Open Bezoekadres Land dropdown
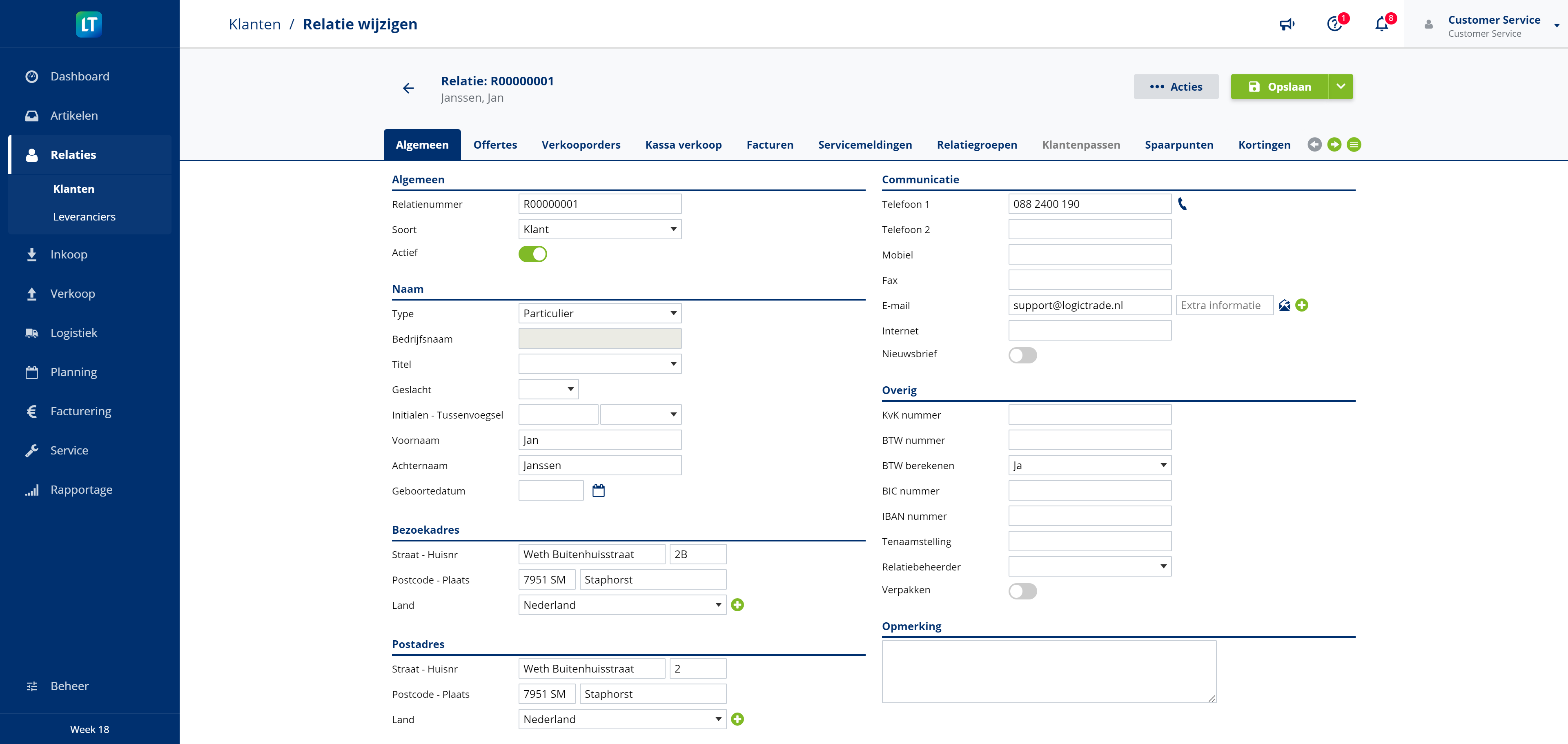Viewport: 1568px width, 744px height. 622,605
